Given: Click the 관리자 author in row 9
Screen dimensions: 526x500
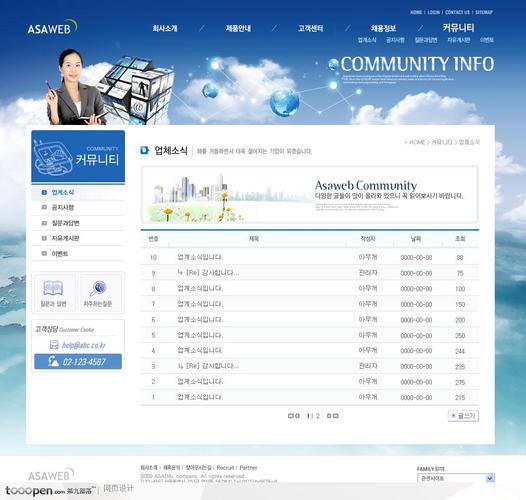Looking at the screenshot, I should tap(368, 273).
